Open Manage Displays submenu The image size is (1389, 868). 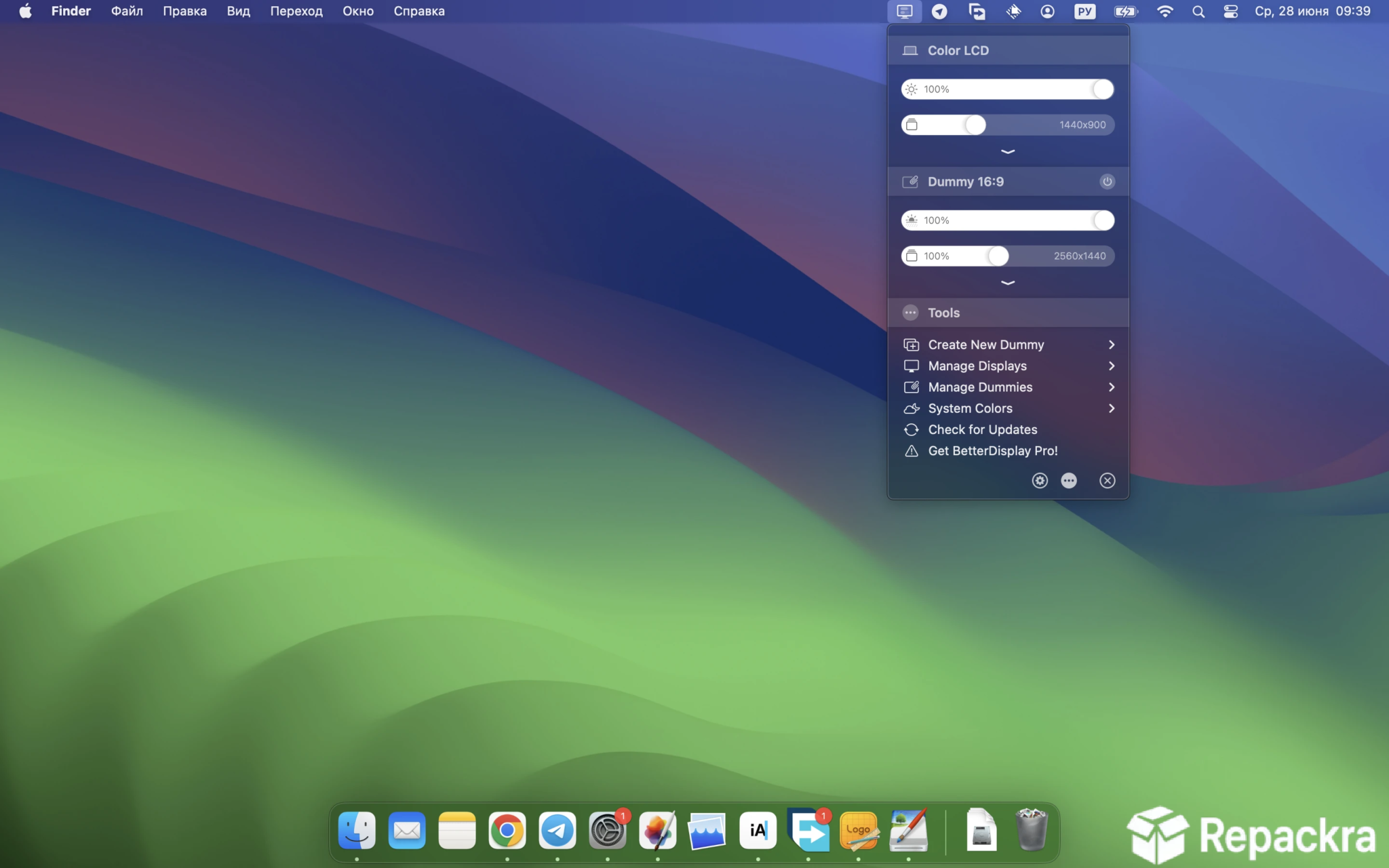point(1009,366)
